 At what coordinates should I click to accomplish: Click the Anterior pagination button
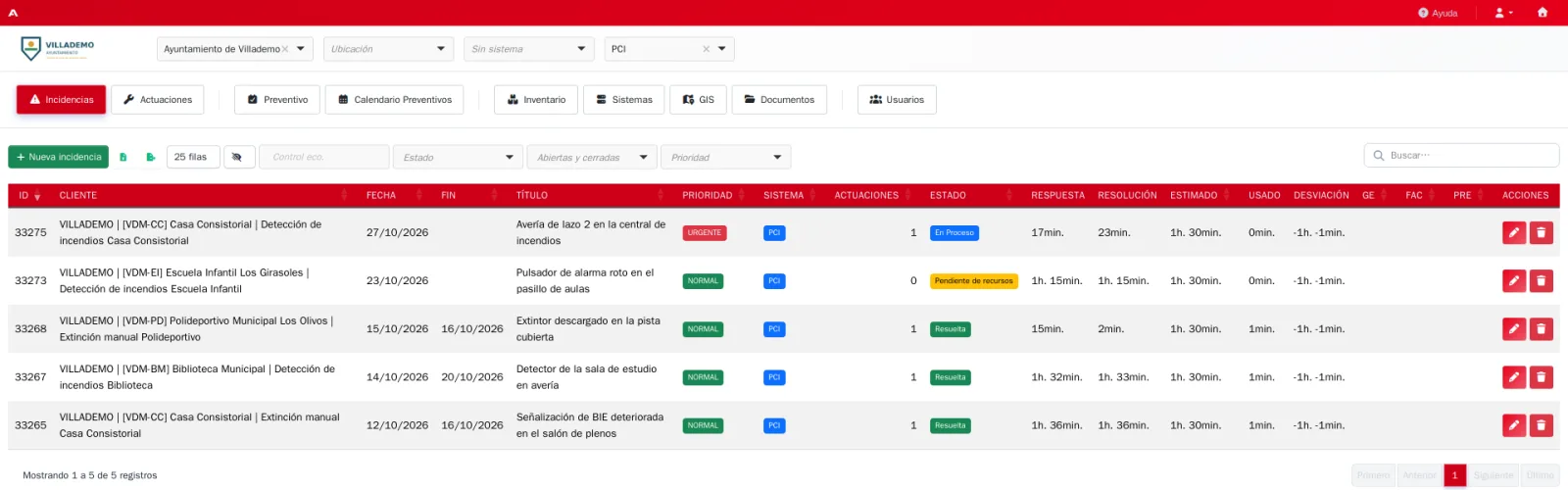pos(1419,475)
